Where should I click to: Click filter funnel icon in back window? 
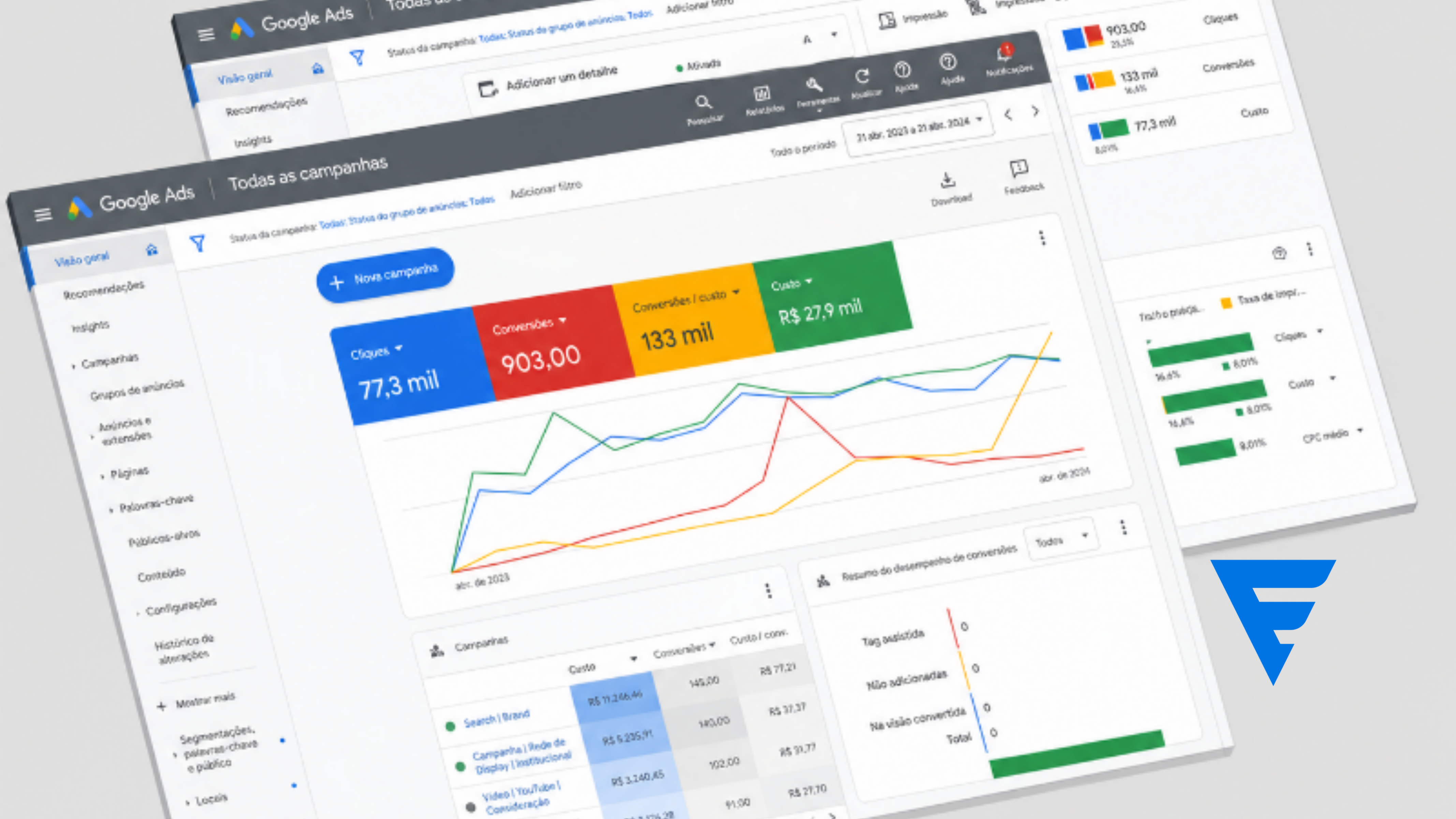coord(357,57)
